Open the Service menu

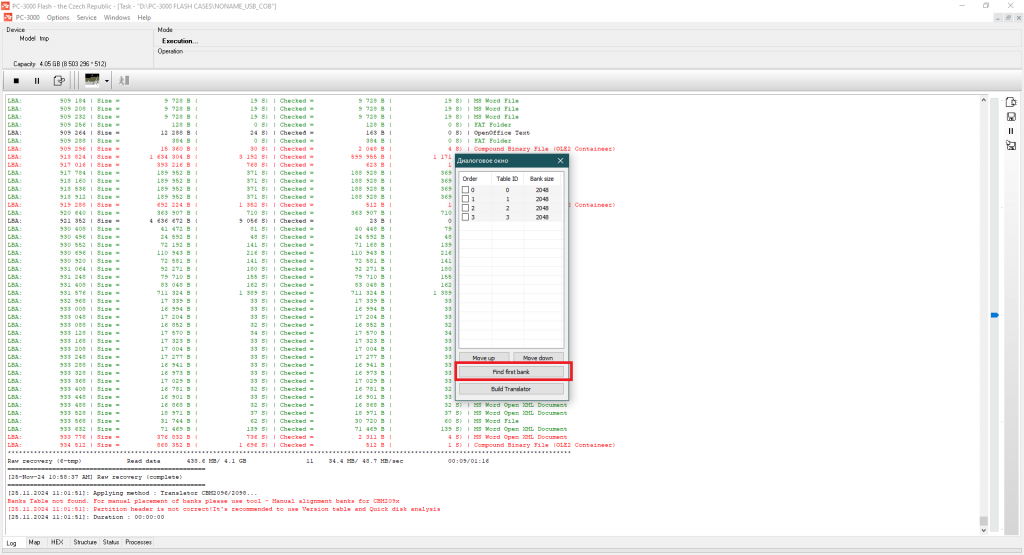click(x=87, y=18)
